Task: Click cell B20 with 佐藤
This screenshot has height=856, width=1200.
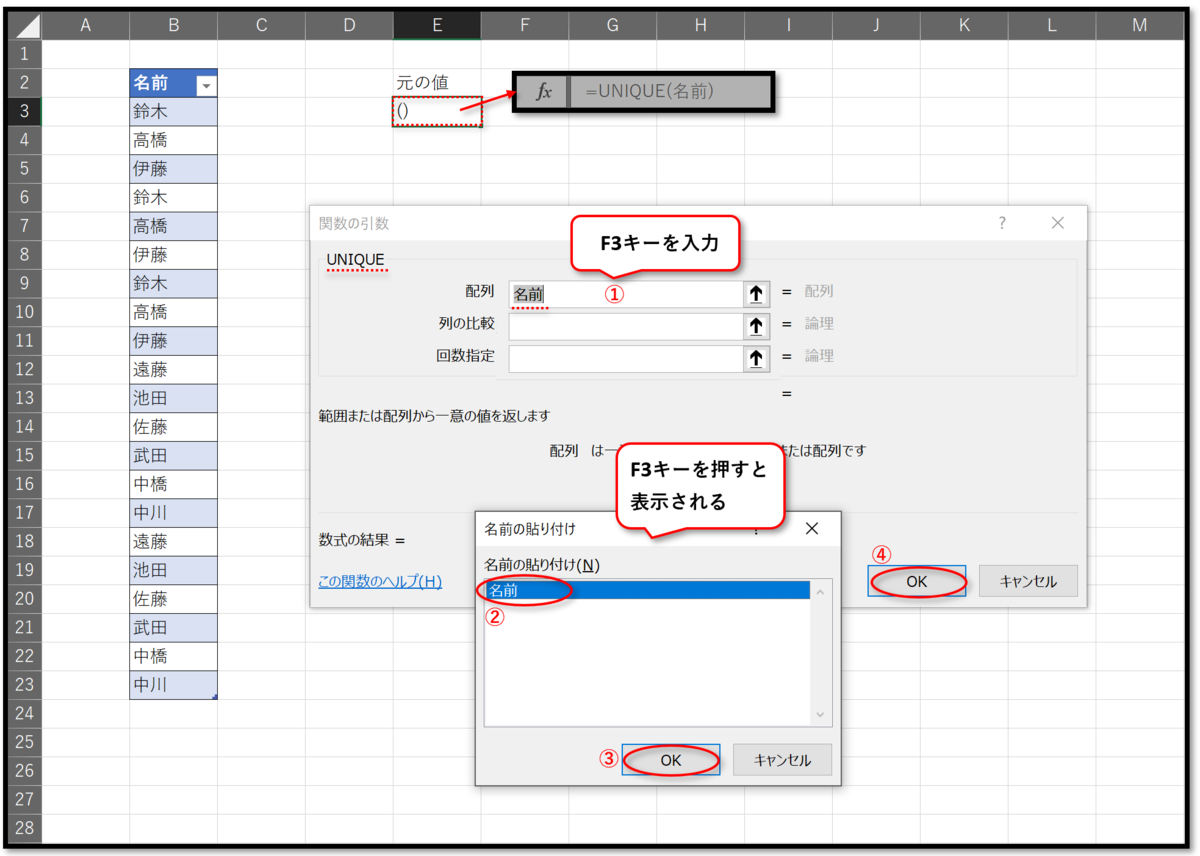Action: click(x=173, y=599)
